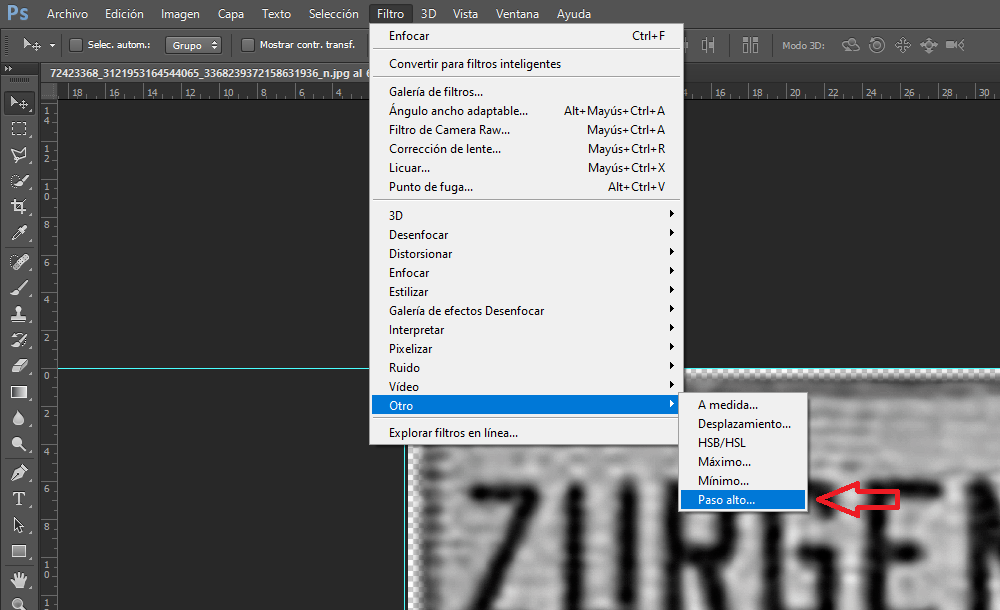Enable the Selec. autom. checkbox
This screenshot has width=1000, height=610.
(x=76, y=45)
